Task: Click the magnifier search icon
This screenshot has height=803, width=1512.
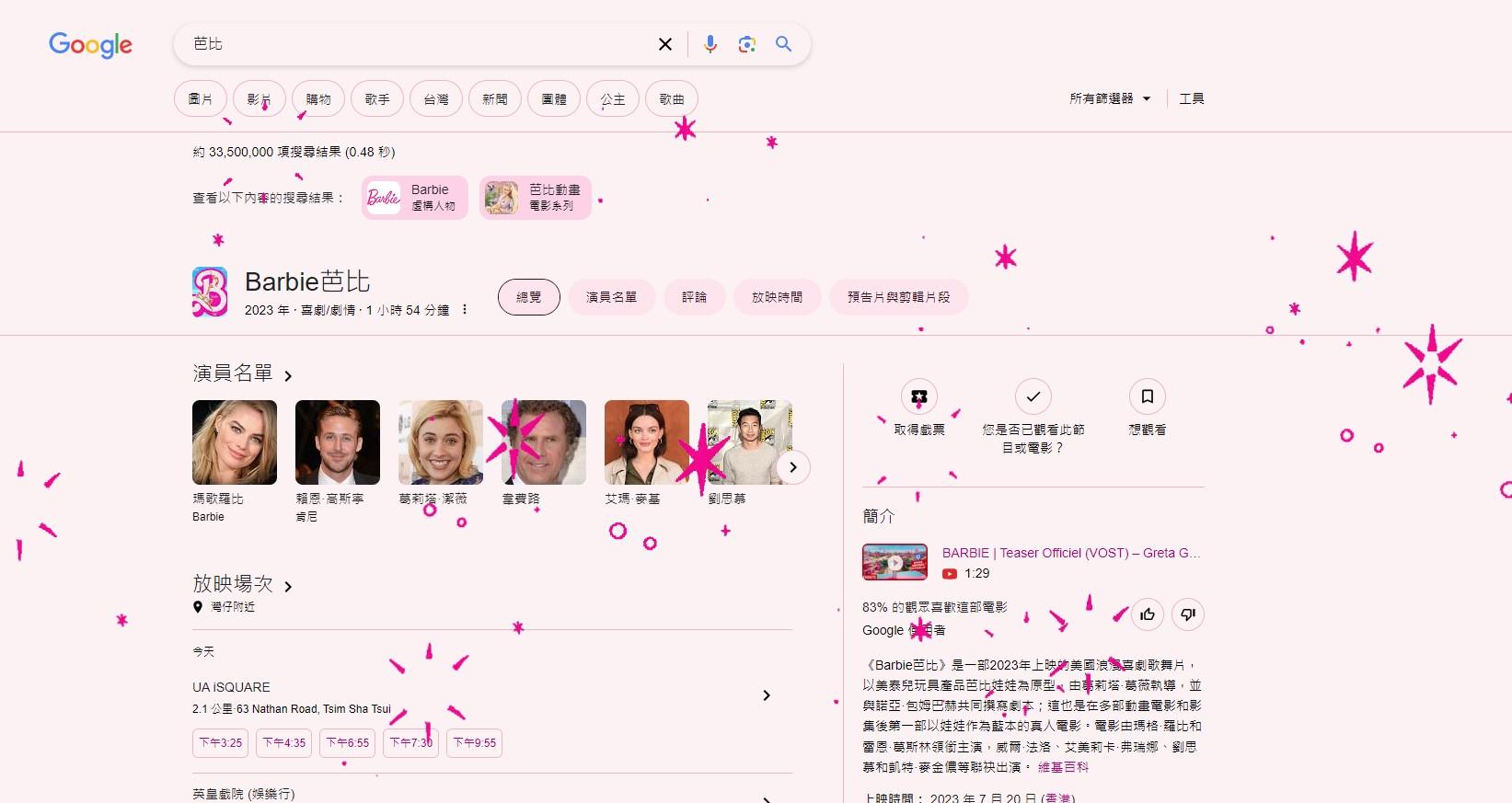Action: click(x=783, y=44)
